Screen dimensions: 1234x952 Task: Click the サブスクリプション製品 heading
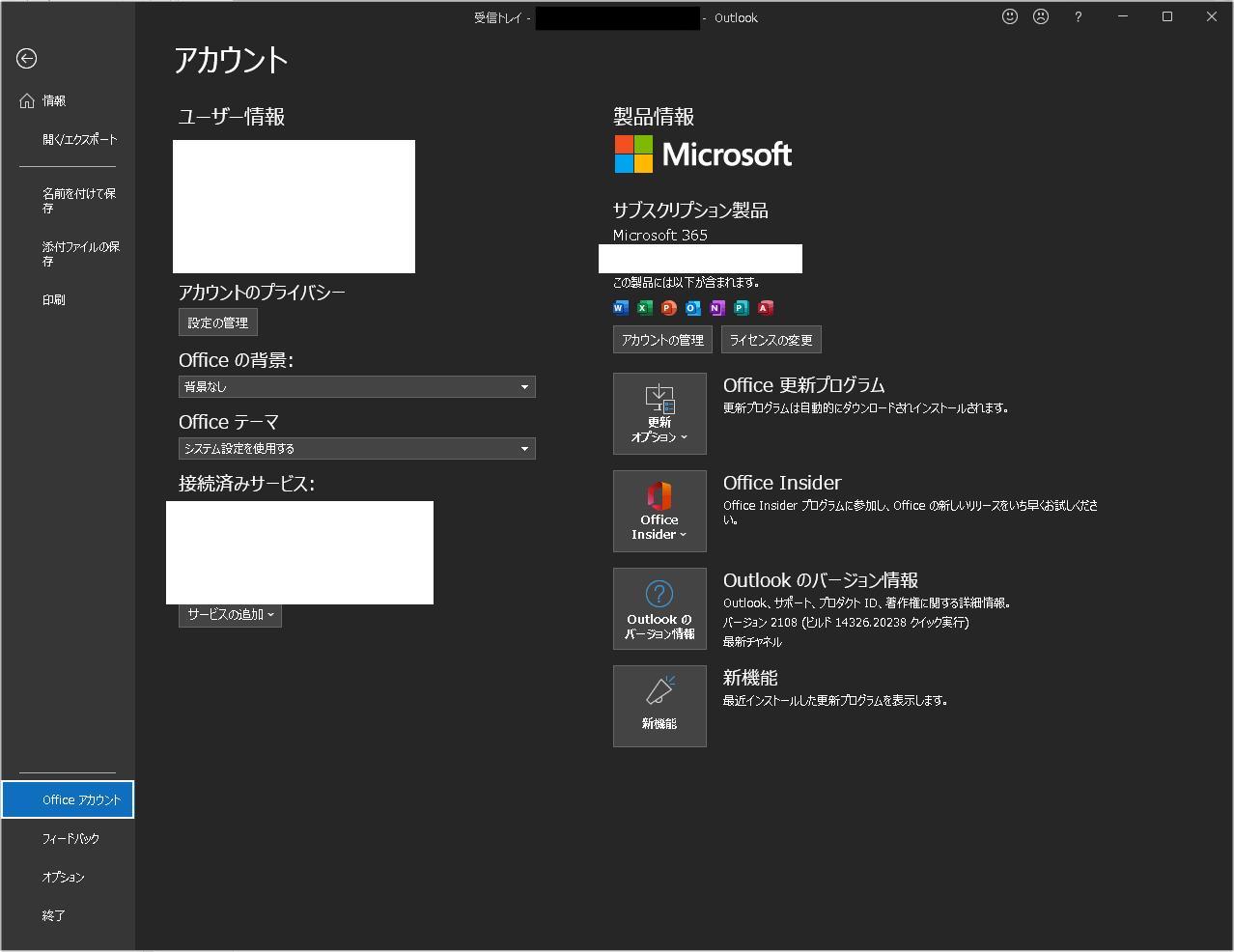coord(690,210)
